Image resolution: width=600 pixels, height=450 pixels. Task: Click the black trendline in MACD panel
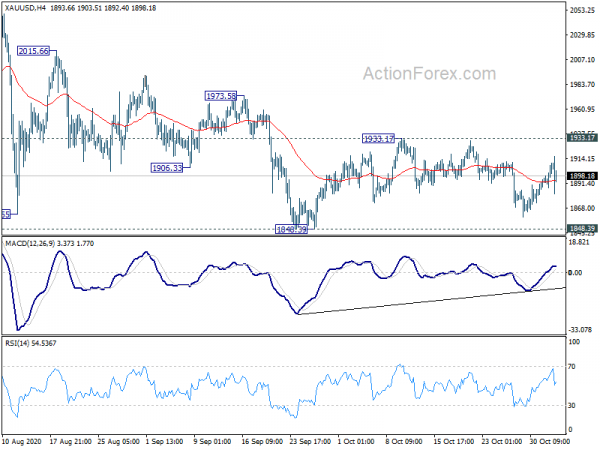coord(430,301)
